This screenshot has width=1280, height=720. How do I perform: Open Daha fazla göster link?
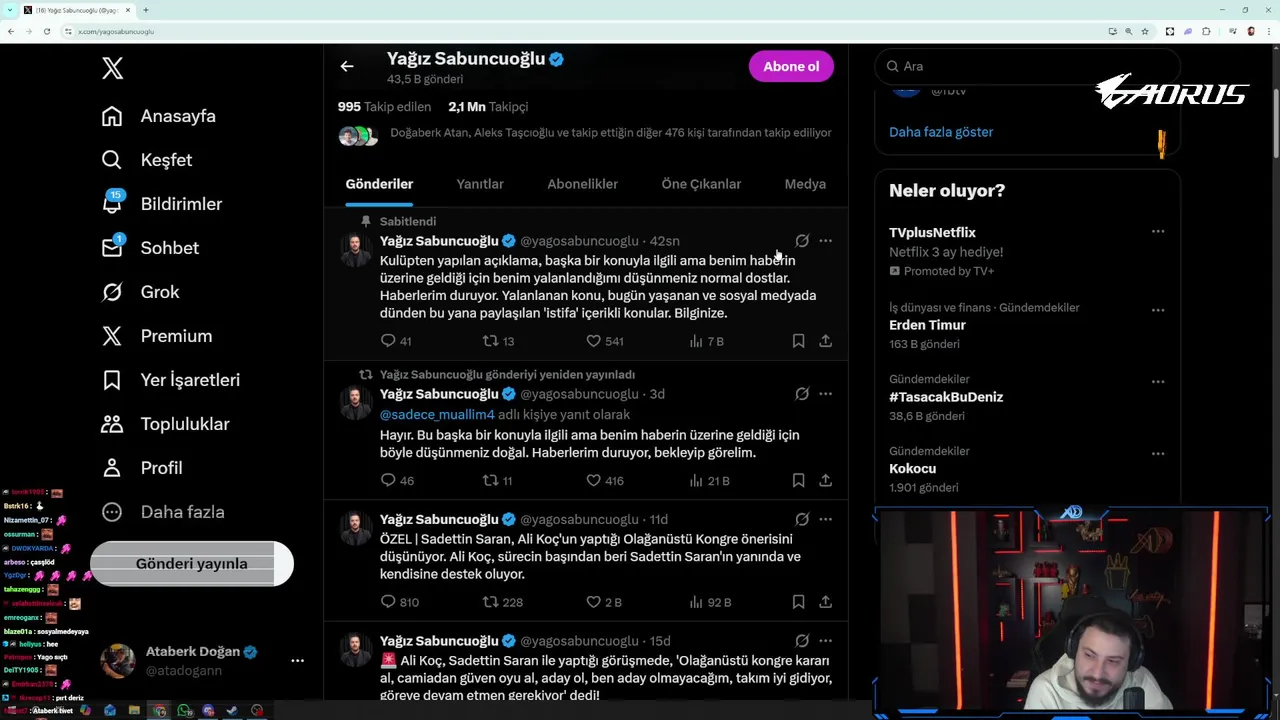[941, 132]
